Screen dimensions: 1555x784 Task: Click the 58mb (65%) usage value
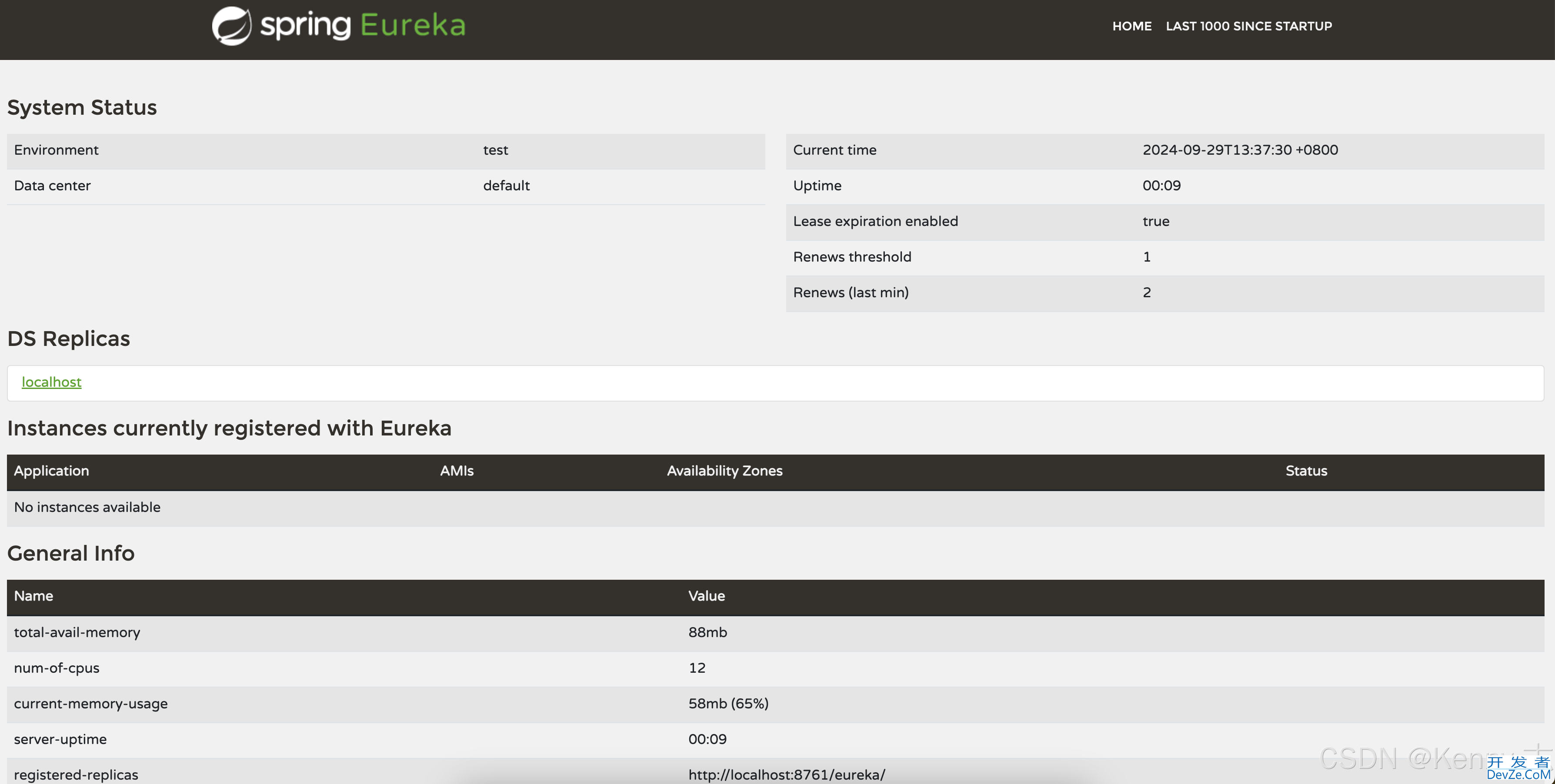pos(729,704)
